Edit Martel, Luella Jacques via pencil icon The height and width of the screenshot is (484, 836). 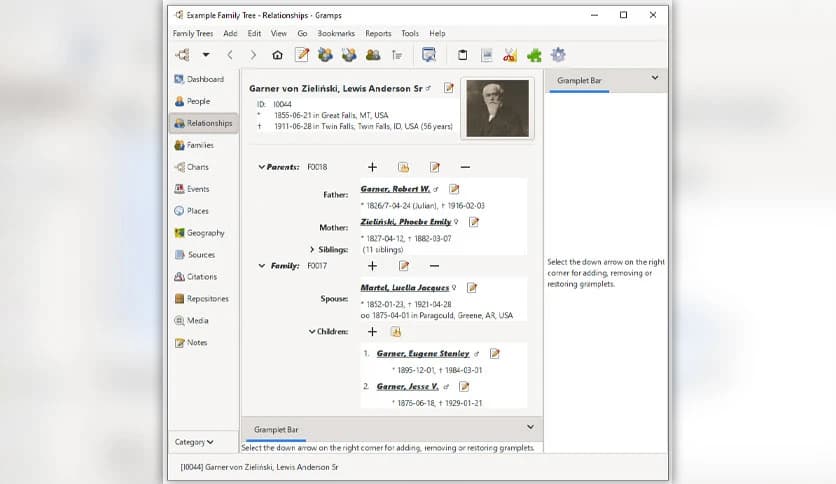(x=472, y=288)
